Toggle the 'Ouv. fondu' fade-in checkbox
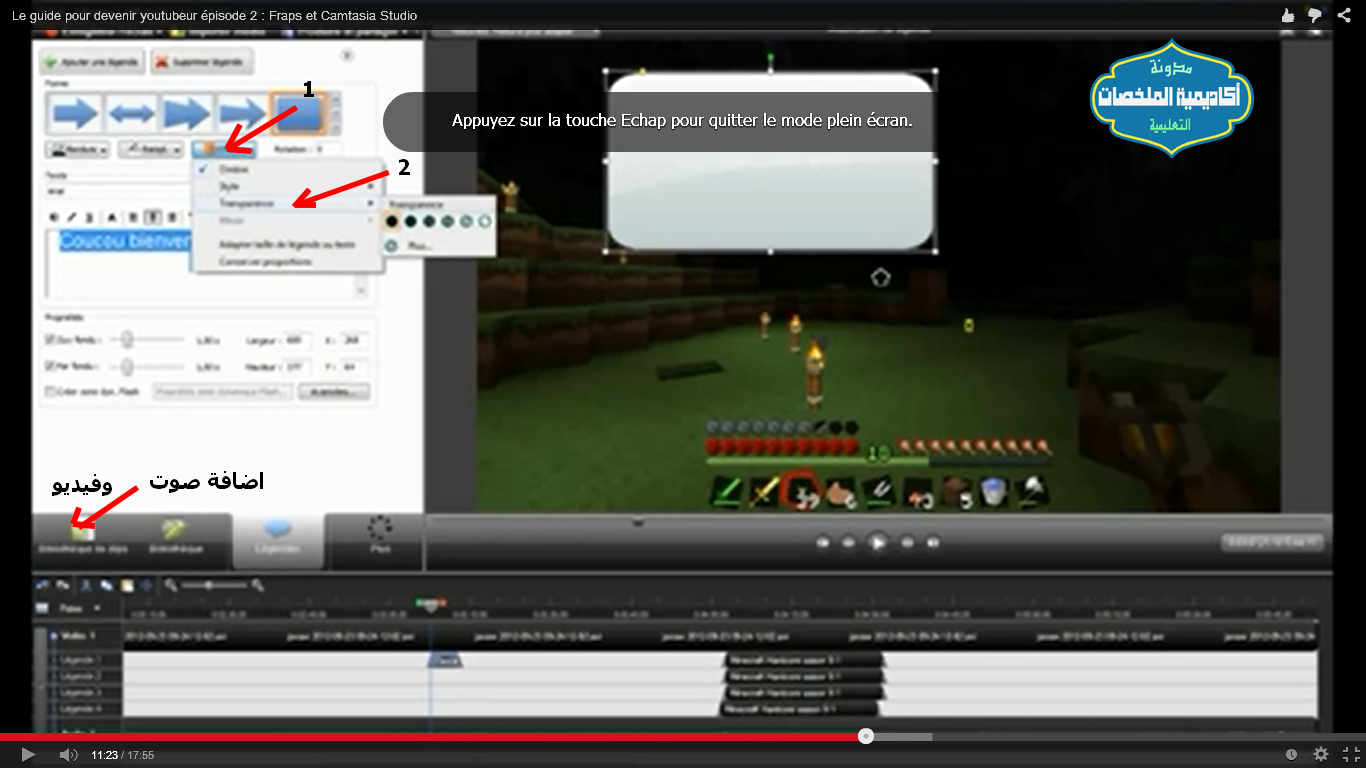The width and height of the screenshot is (1366, 768). [52, 340]
